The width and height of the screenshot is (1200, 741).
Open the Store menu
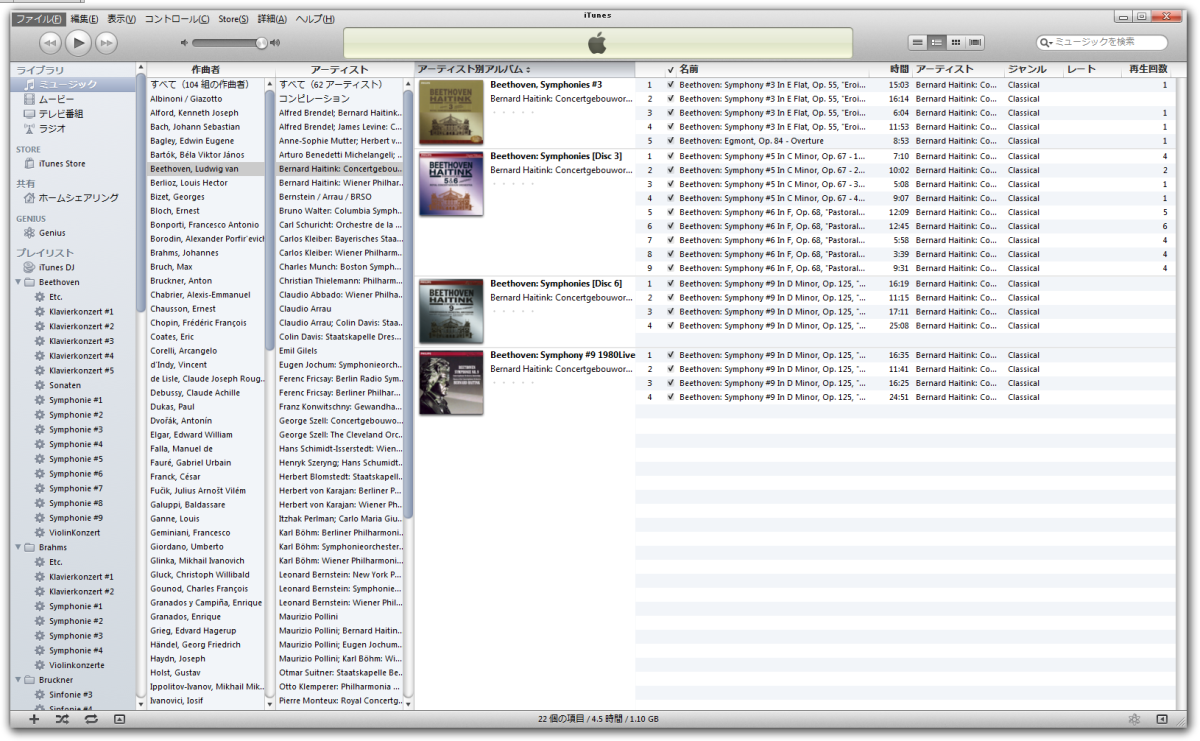pos(234,19)
